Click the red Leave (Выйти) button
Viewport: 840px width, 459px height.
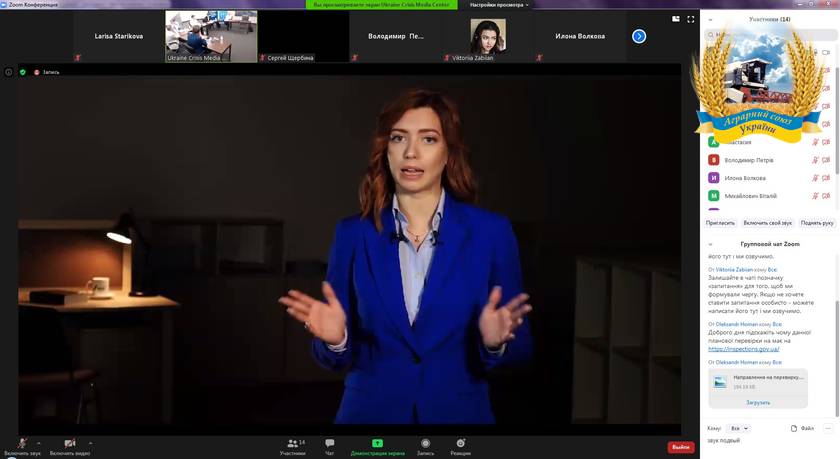[681, 447]
